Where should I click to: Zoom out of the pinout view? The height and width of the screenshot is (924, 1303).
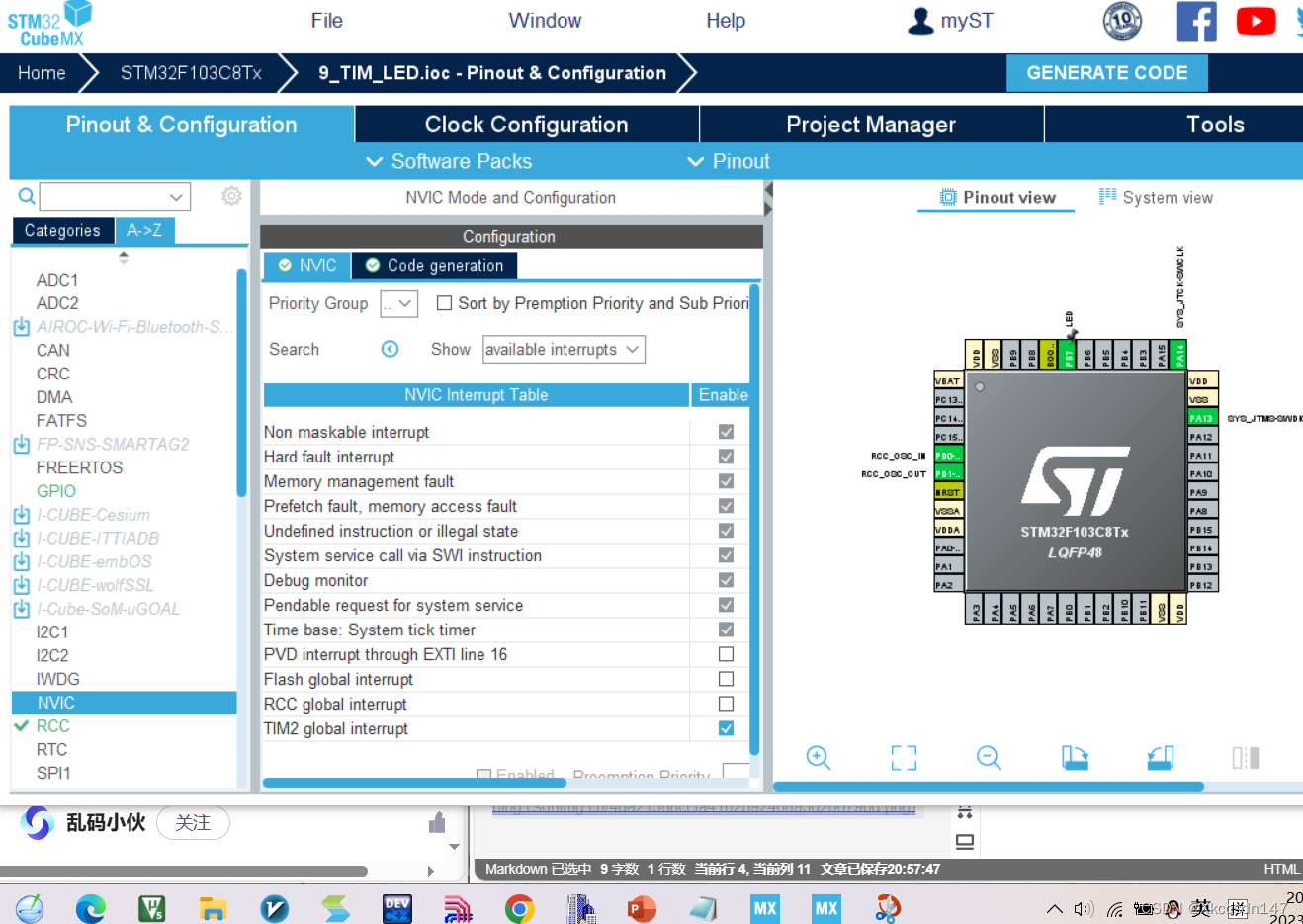pos(989,758)
